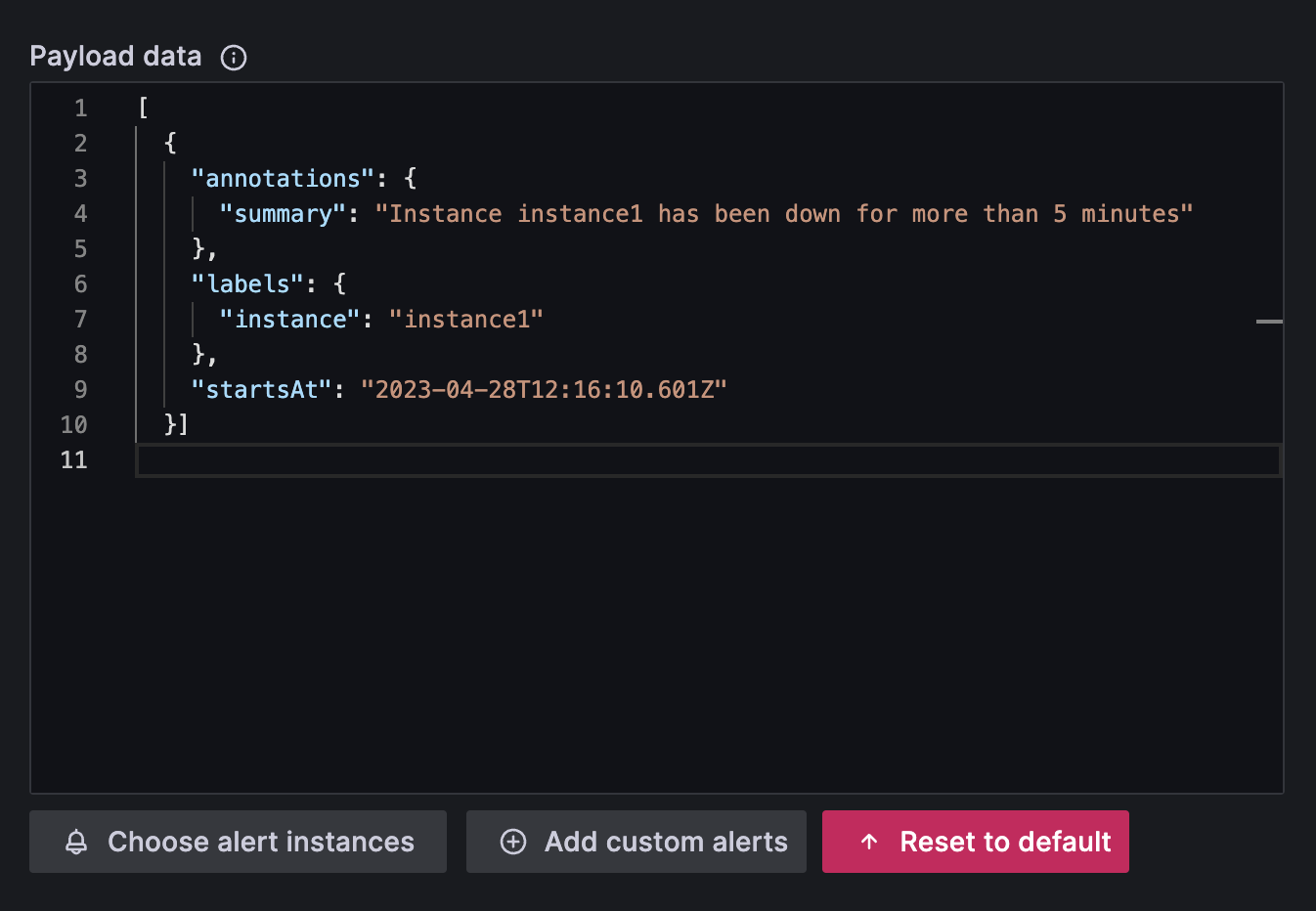Click the "instance1" label value on line 7

(x=467, y=319)
